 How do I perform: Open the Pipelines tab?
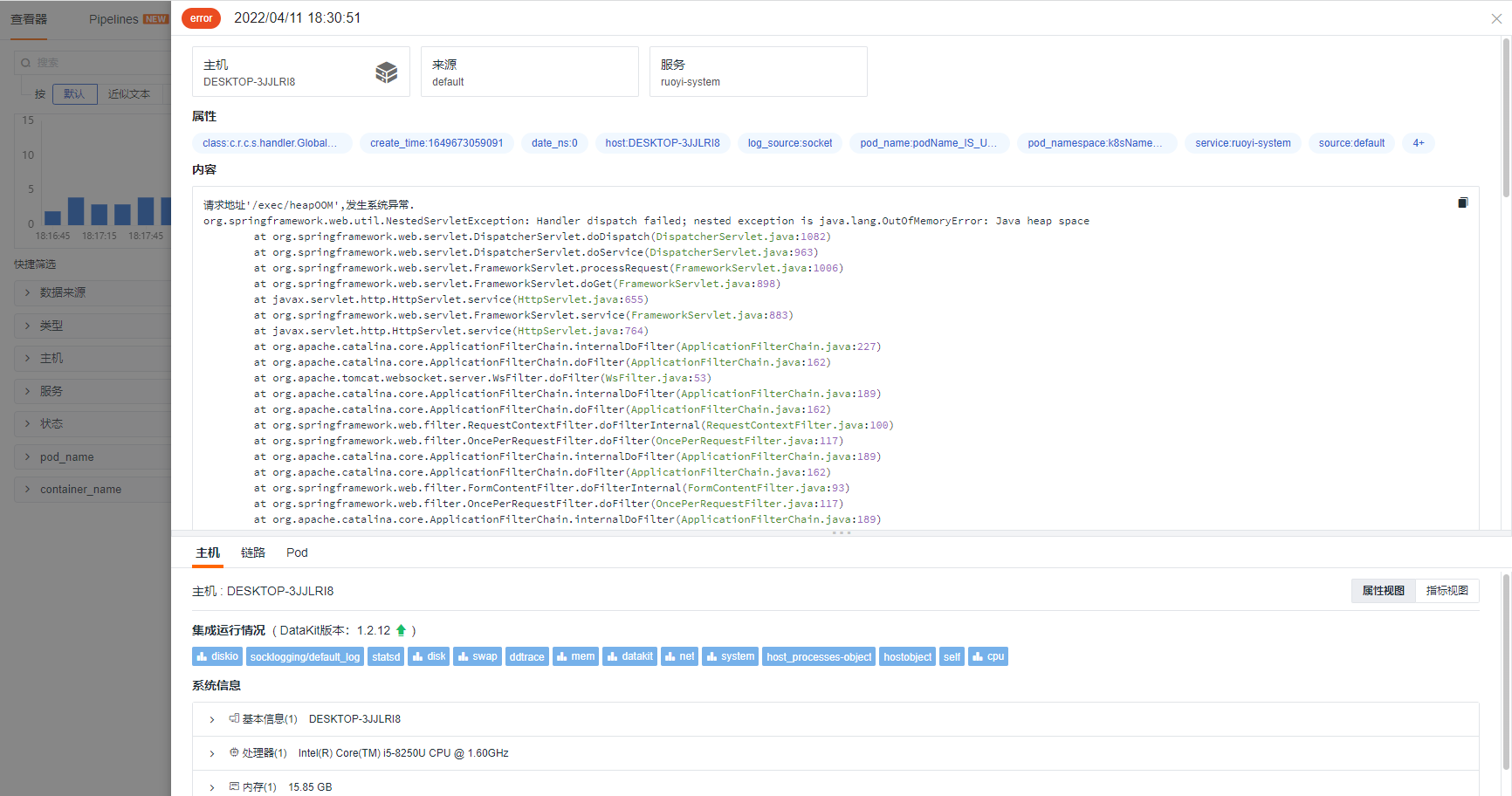point(113,19)
